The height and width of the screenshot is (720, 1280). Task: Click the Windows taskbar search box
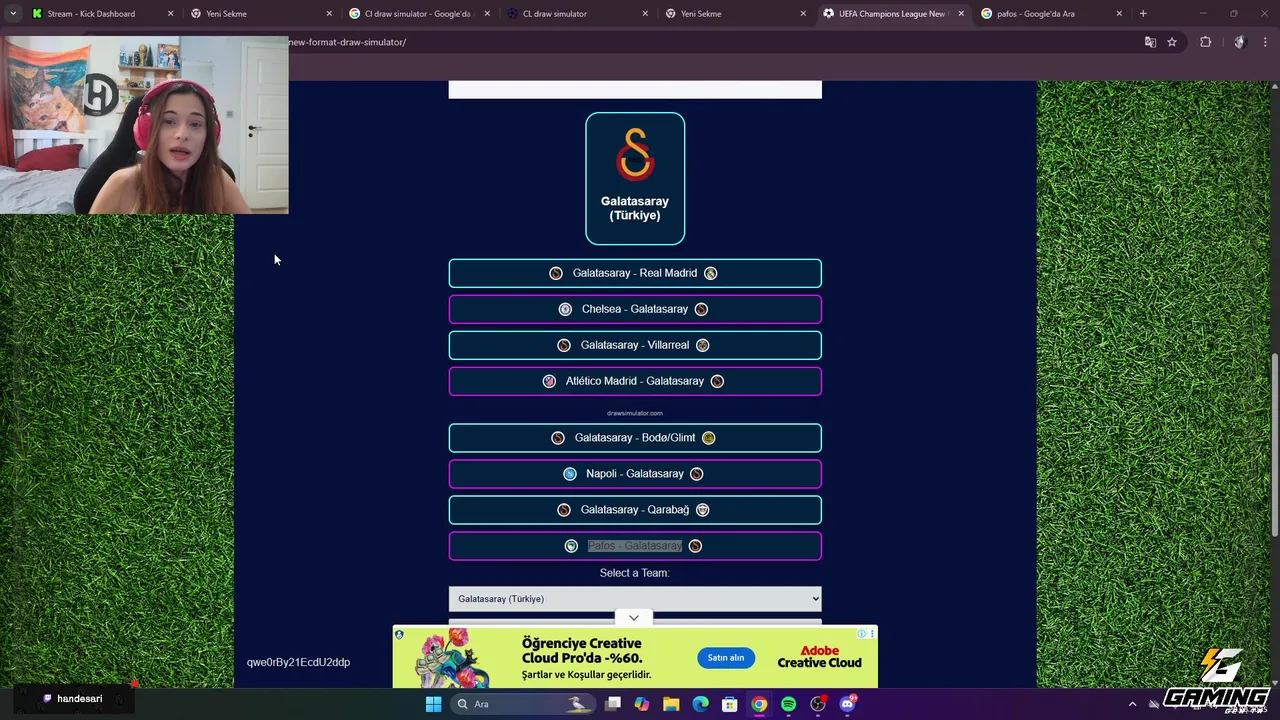point(521,704)
